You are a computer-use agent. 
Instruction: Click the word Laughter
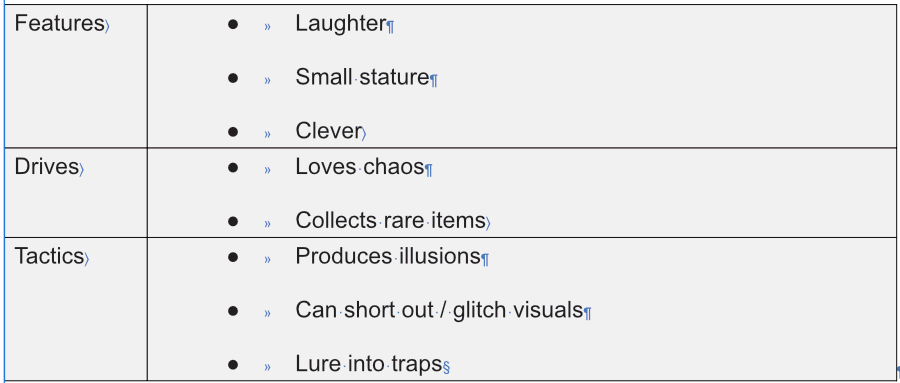(x=340, y=24)
